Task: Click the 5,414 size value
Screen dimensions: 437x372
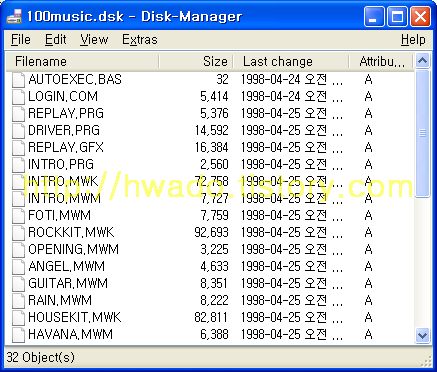Action: [214, 97]
